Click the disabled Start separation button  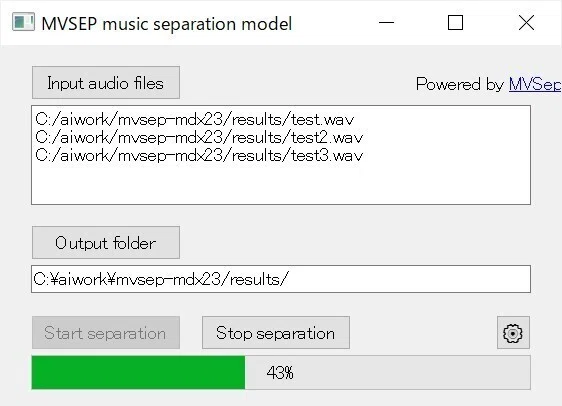[106, 333]
